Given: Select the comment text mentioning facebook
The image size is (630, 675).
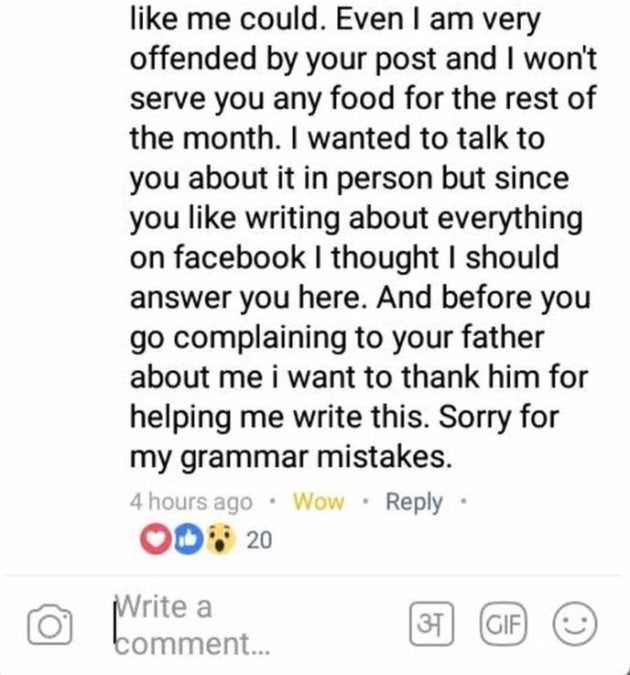Looking at the screenshot, I should pos(344,258).
